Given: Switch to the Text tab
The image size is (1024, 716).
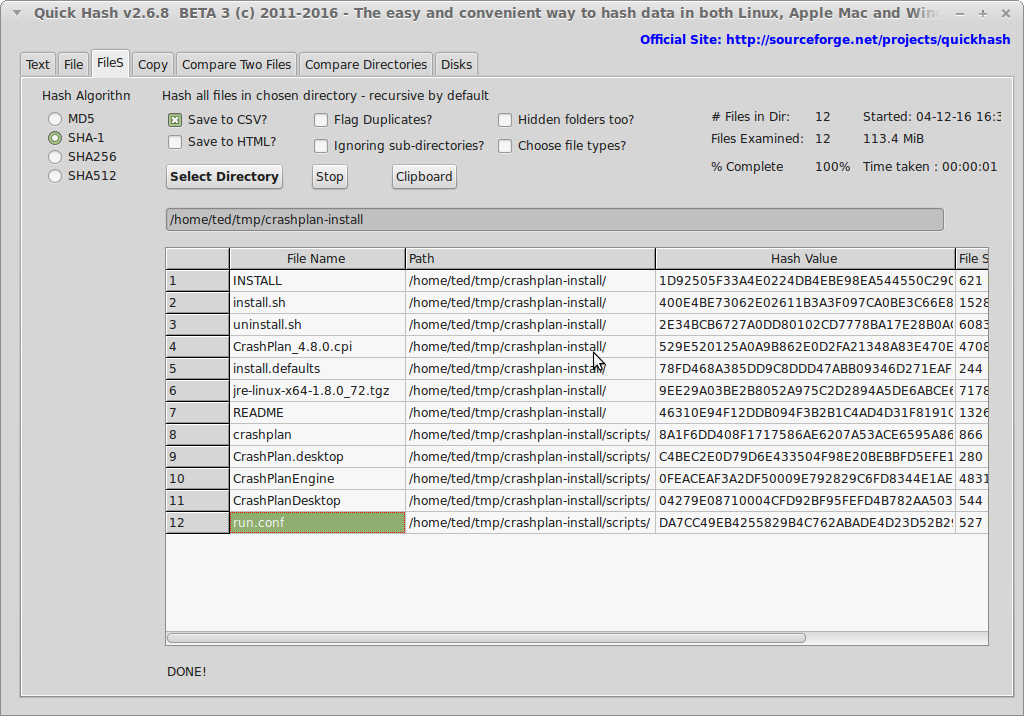Looking at the screenshot, I should click(38, 64).
